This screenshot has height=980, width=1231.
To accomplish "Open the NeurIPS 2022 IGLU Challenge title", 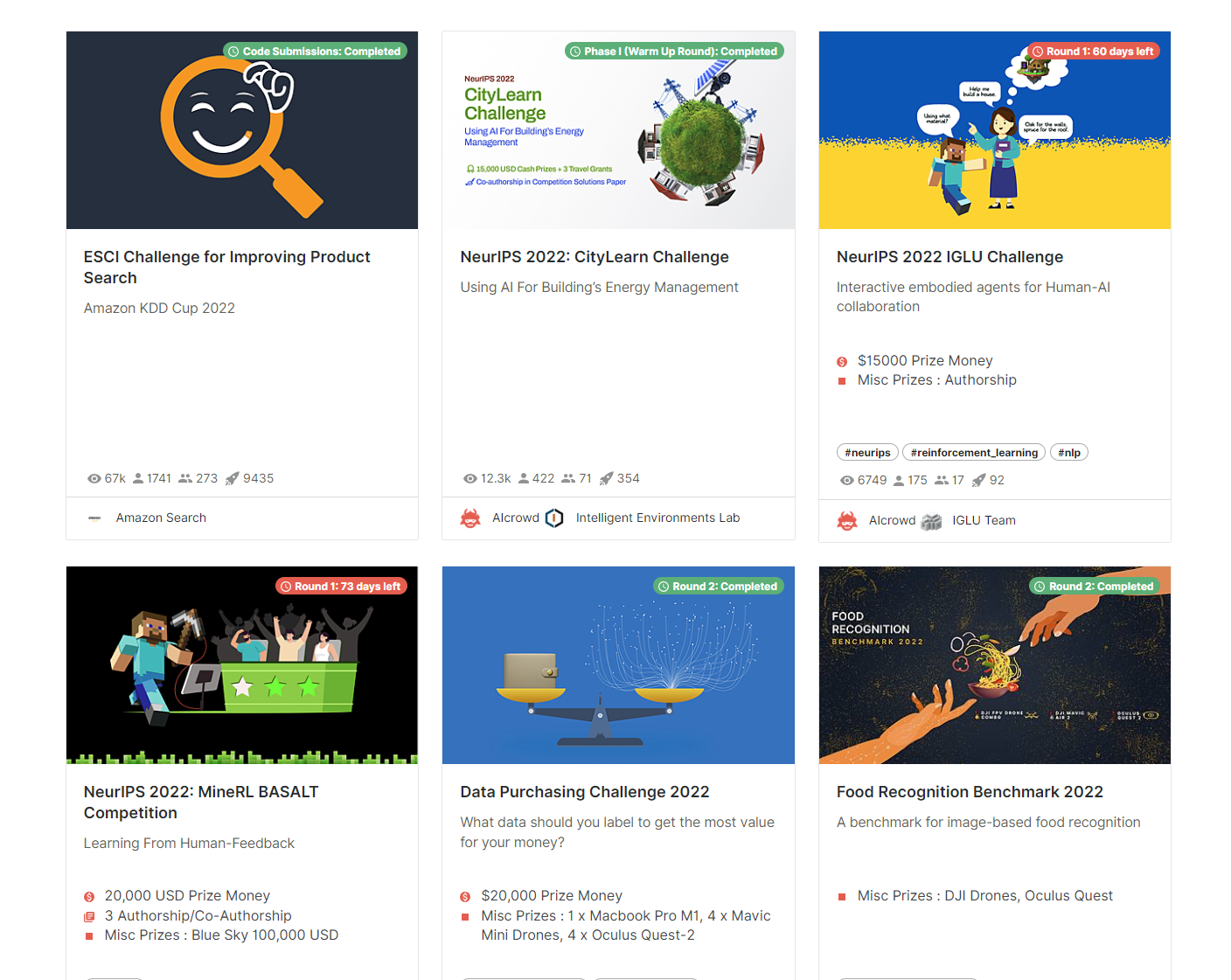I will coord(949,257).
